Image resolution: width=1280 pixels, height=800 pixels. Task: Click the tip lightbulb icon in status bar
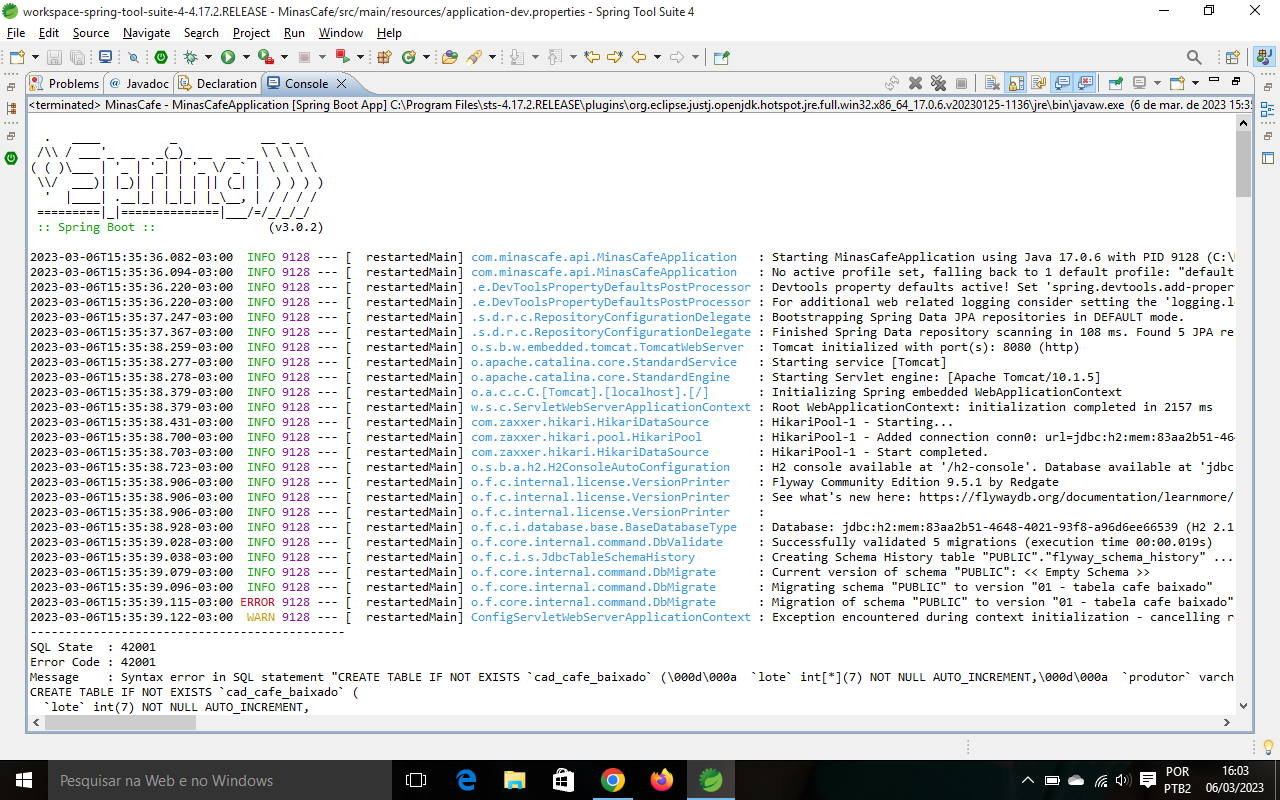point(1268,746)
